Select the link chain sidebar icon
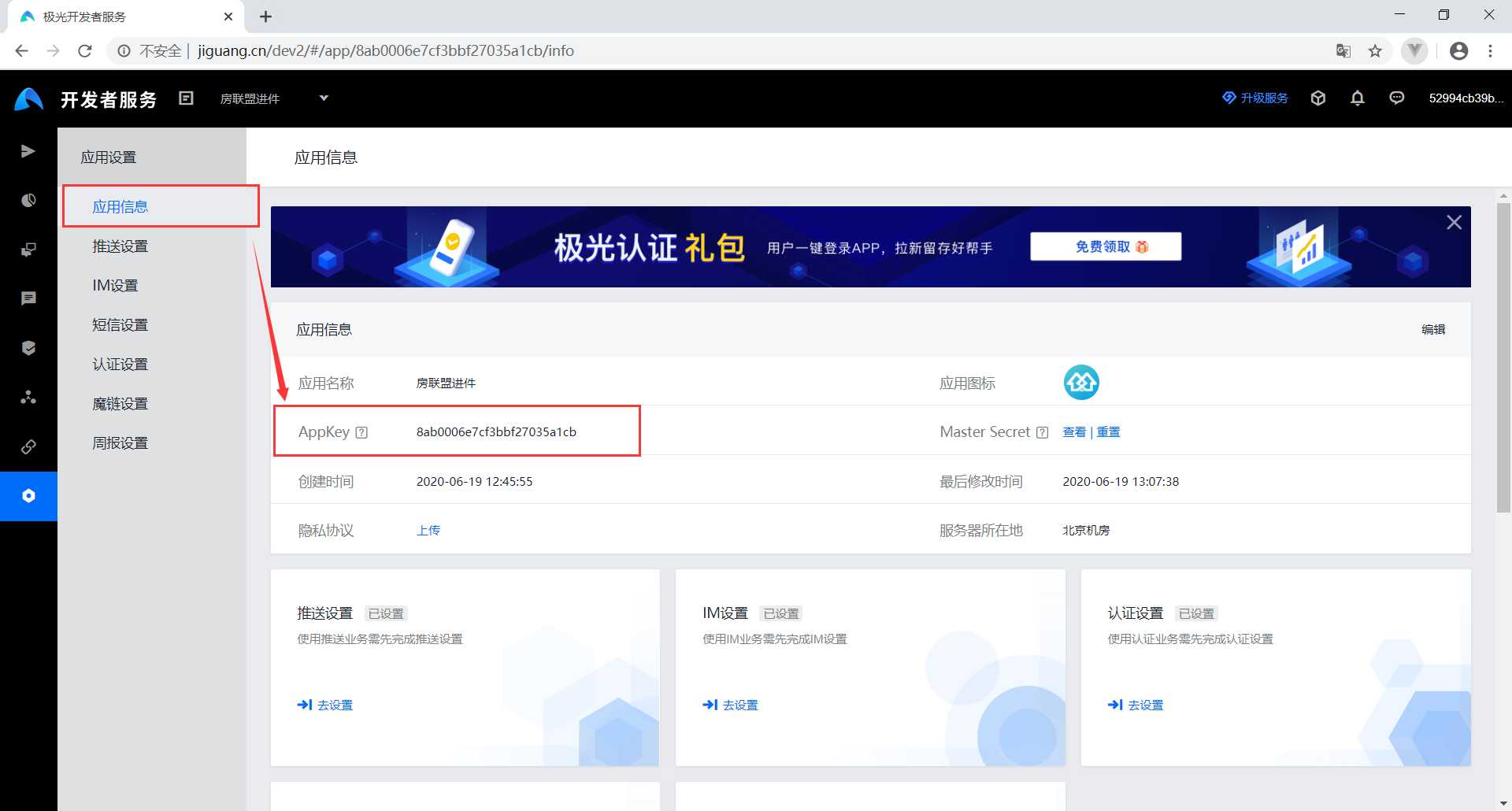The height and width of the screenshot is (811, 1512). point(28,446)
